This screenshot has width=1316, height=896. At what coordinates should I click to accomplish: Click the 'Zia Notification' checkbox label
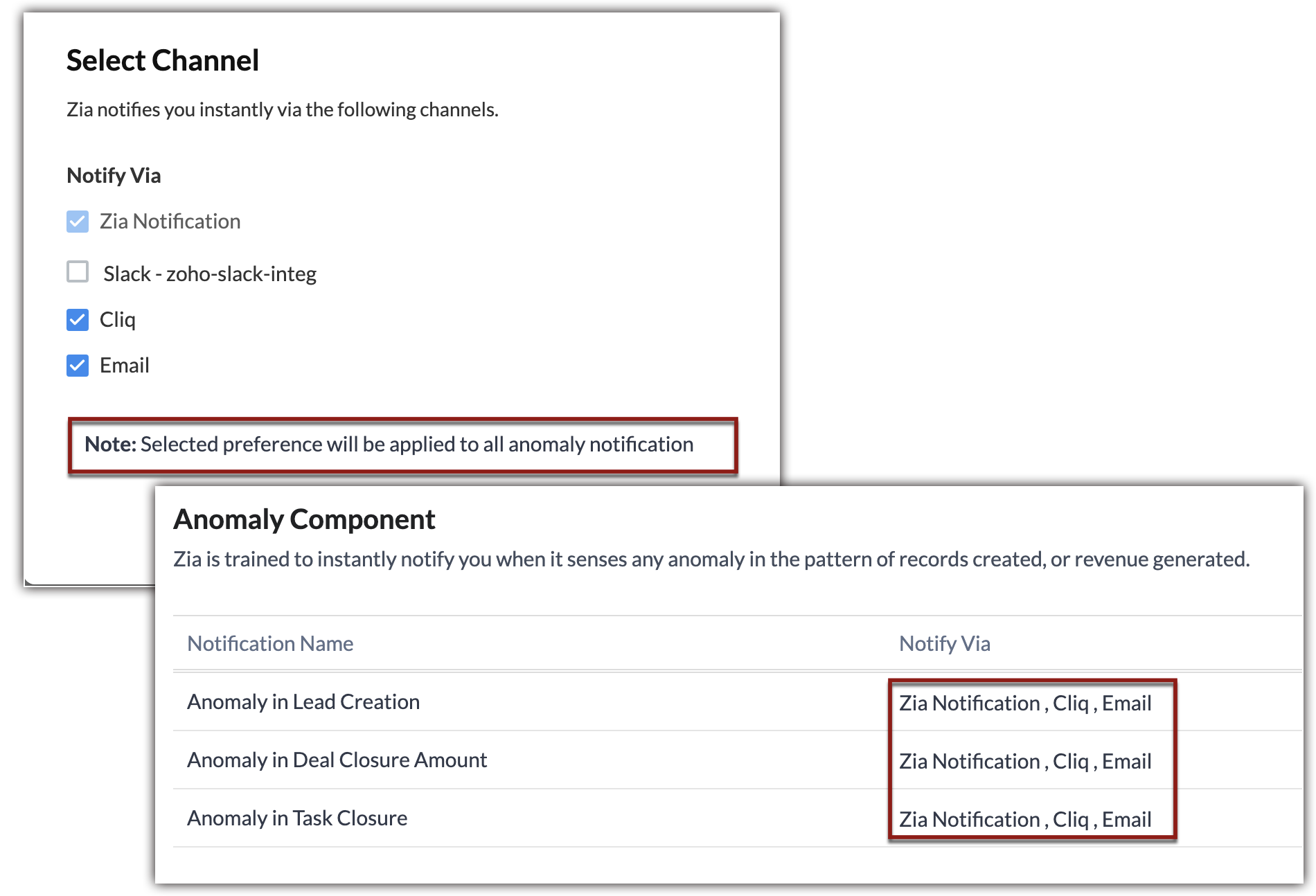click(170, 222)
